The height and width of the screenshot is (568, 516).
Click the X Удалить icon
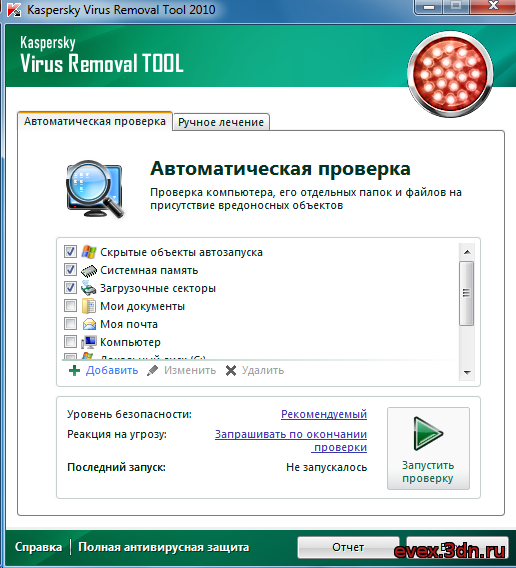[x=231, y=371]
